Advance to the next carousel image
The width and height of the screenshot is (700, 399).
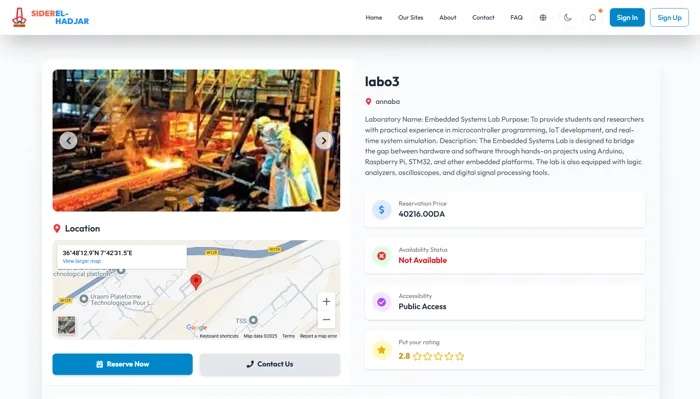324,141
